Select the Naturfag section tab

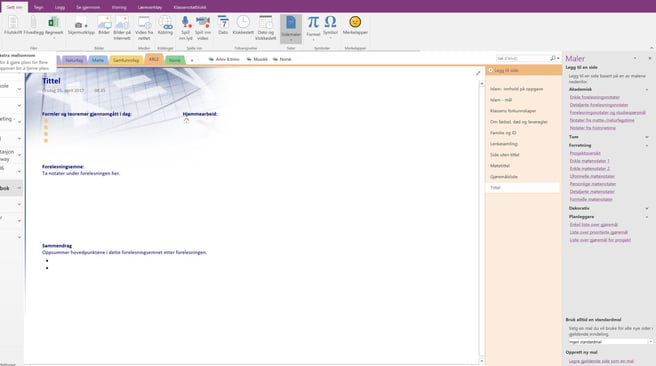74,60
